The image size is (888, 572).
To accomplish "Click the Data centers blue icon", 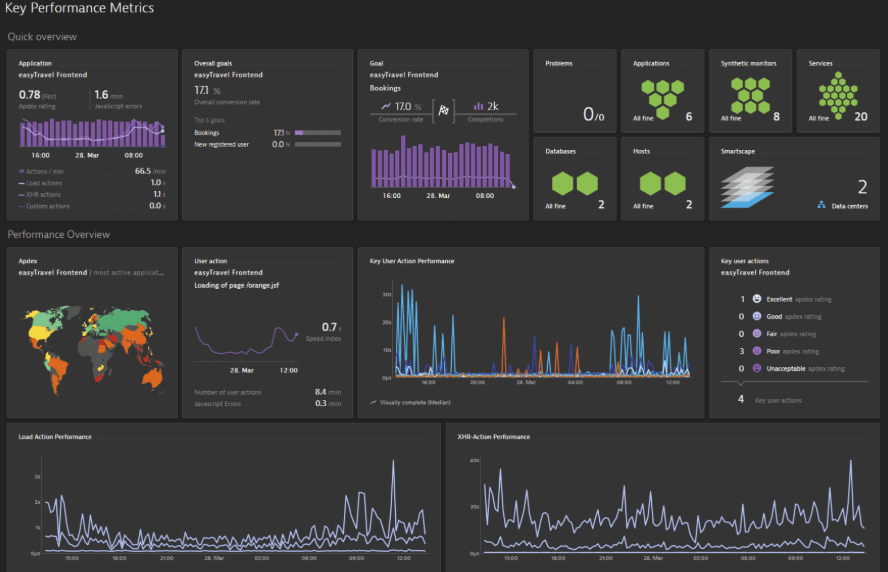I will (821, 205).
